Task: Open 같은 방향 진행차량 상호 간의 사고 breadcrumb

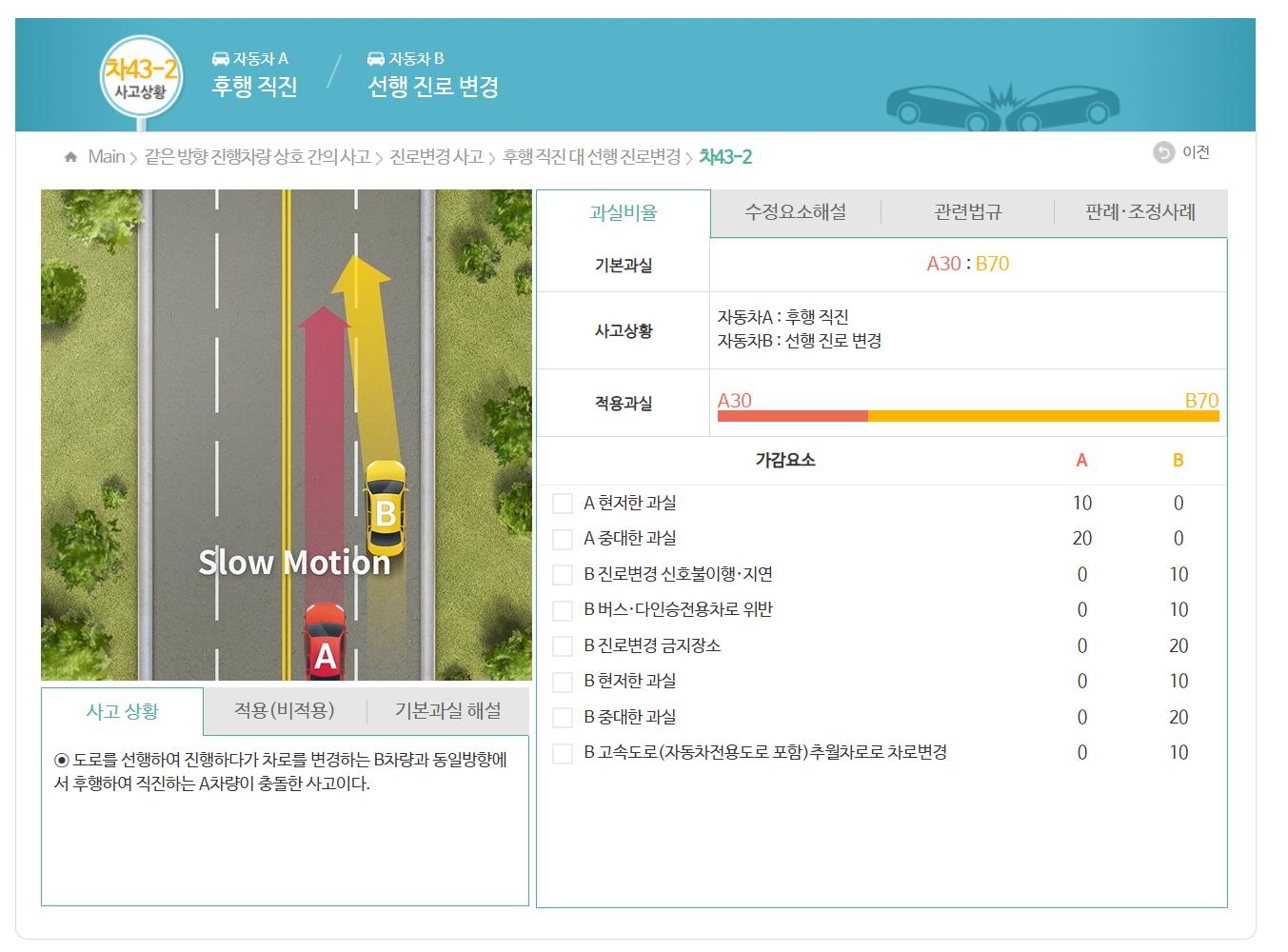Action: [257, 157]
